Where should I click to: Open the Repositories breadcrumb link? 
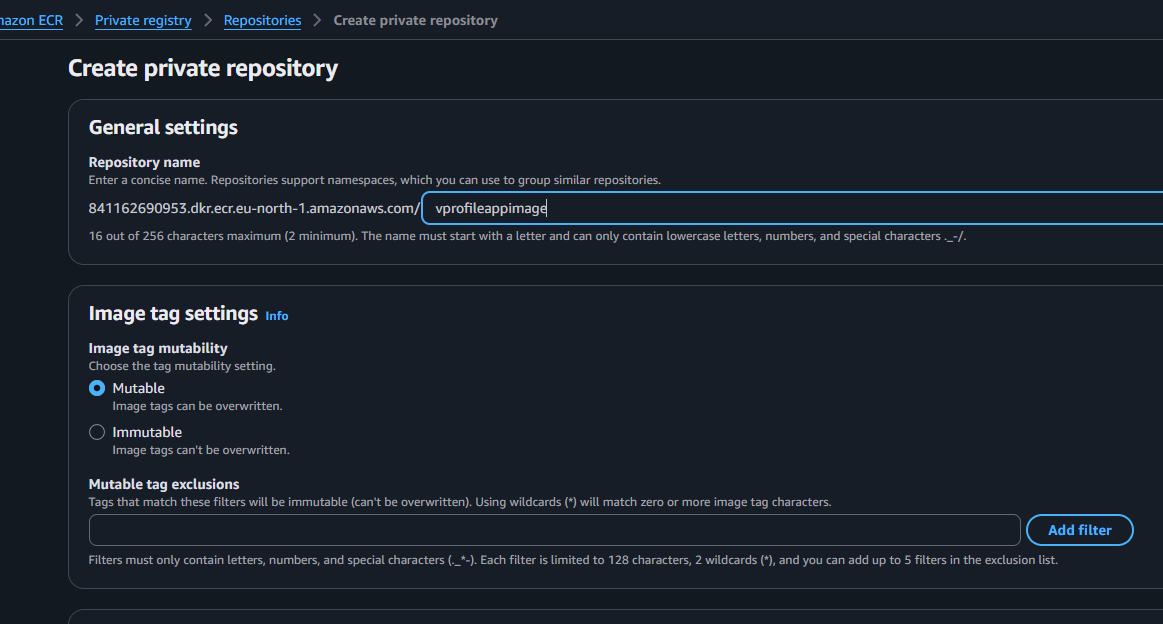tap(262, 20)
